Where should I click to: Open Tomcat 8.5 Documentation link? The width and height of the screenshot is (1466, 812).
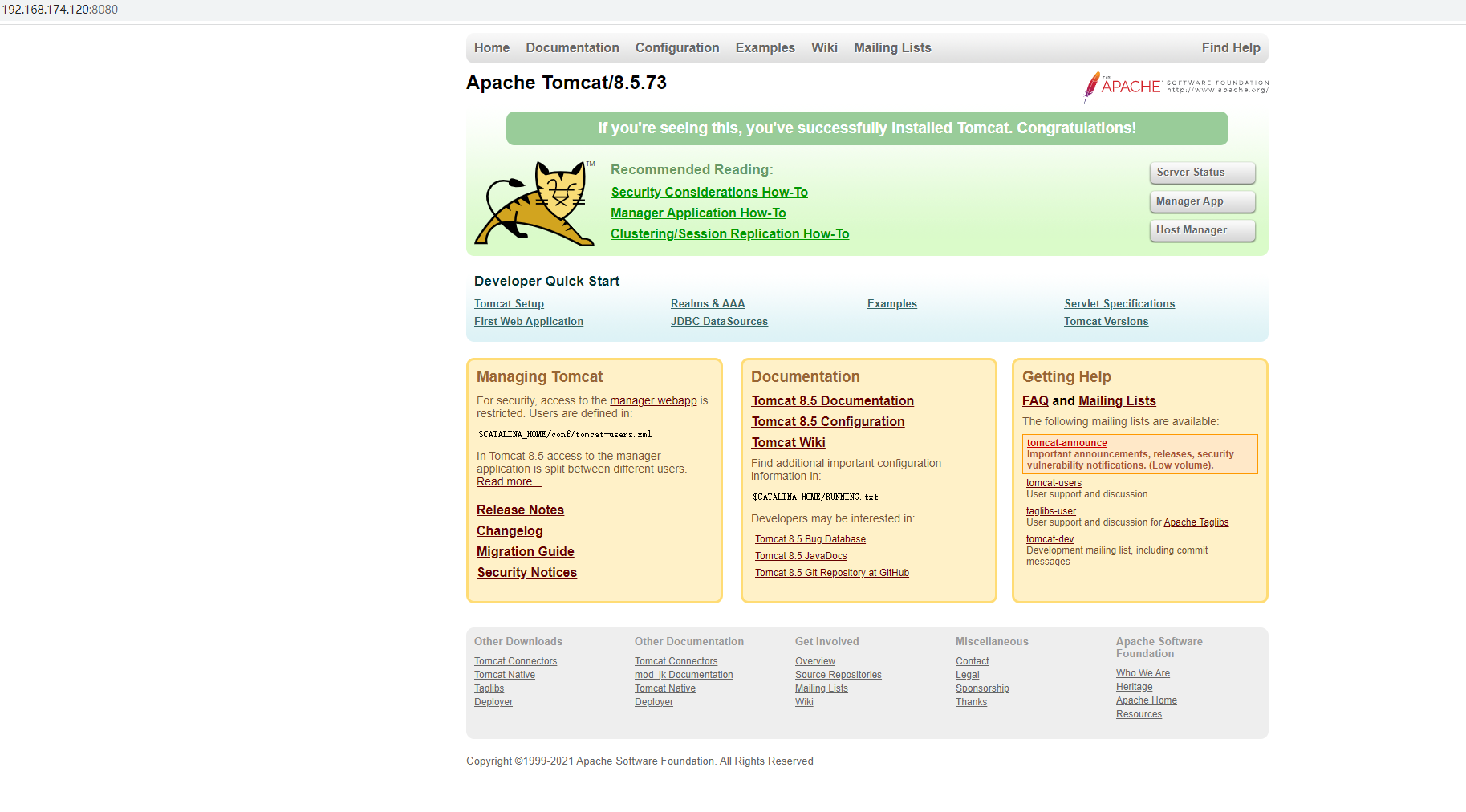pos(833,401)
